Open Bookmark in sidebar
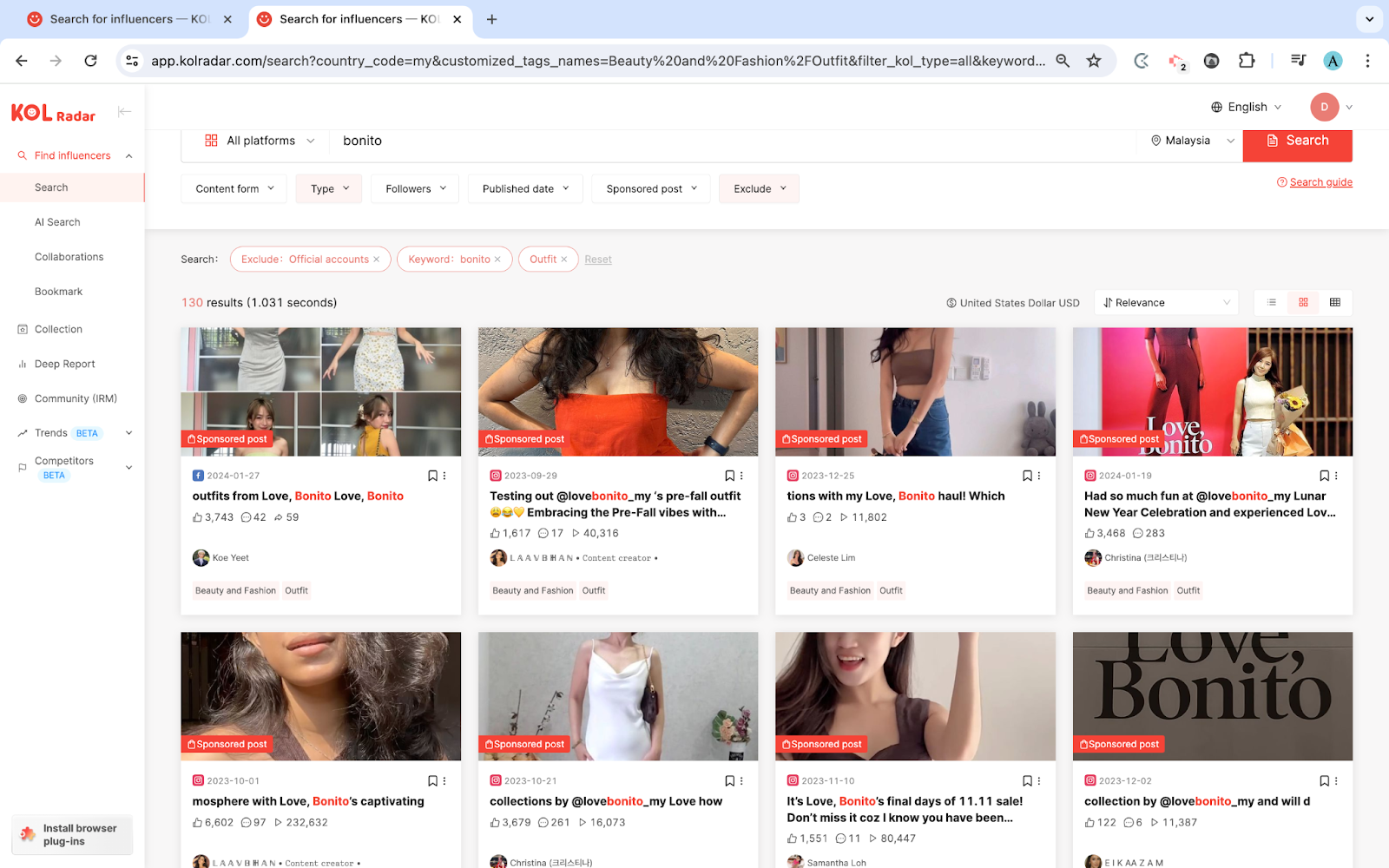This screenshot has height=868, width=1389. coord(58,292)
